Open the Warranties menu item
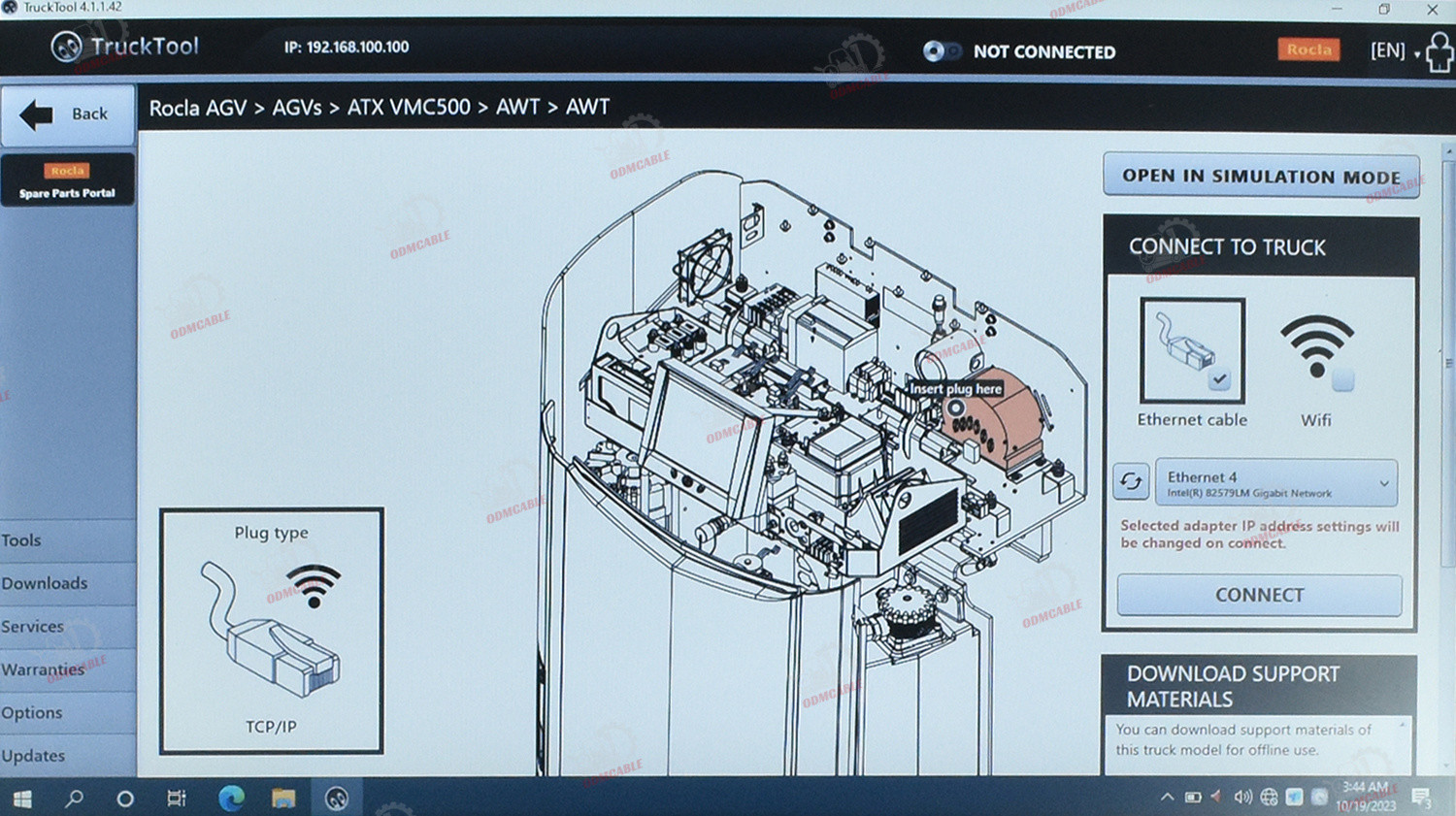The width and height of the screenshot is (1456, 816). 68,669
